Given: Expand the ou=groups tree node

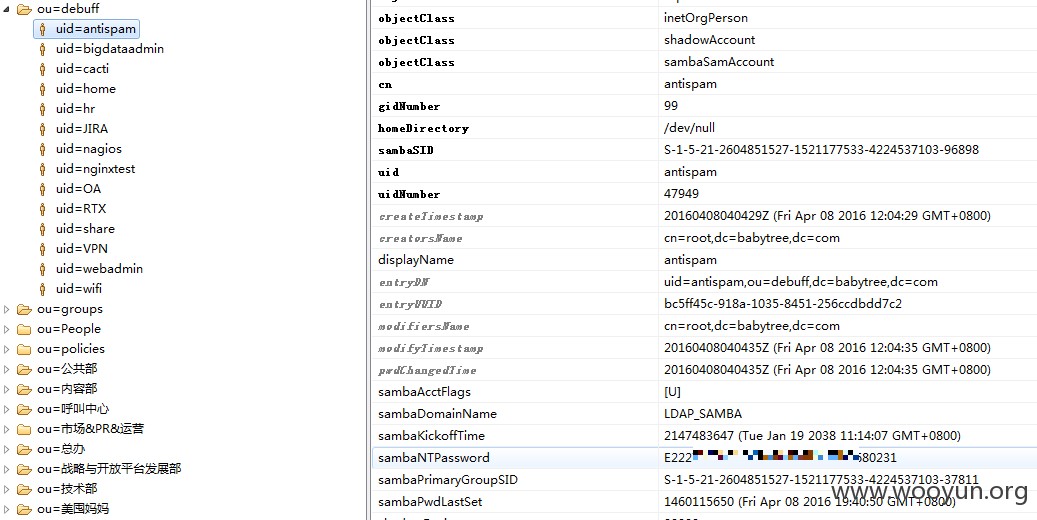Looking at the screenshot, I should (7, 309).
